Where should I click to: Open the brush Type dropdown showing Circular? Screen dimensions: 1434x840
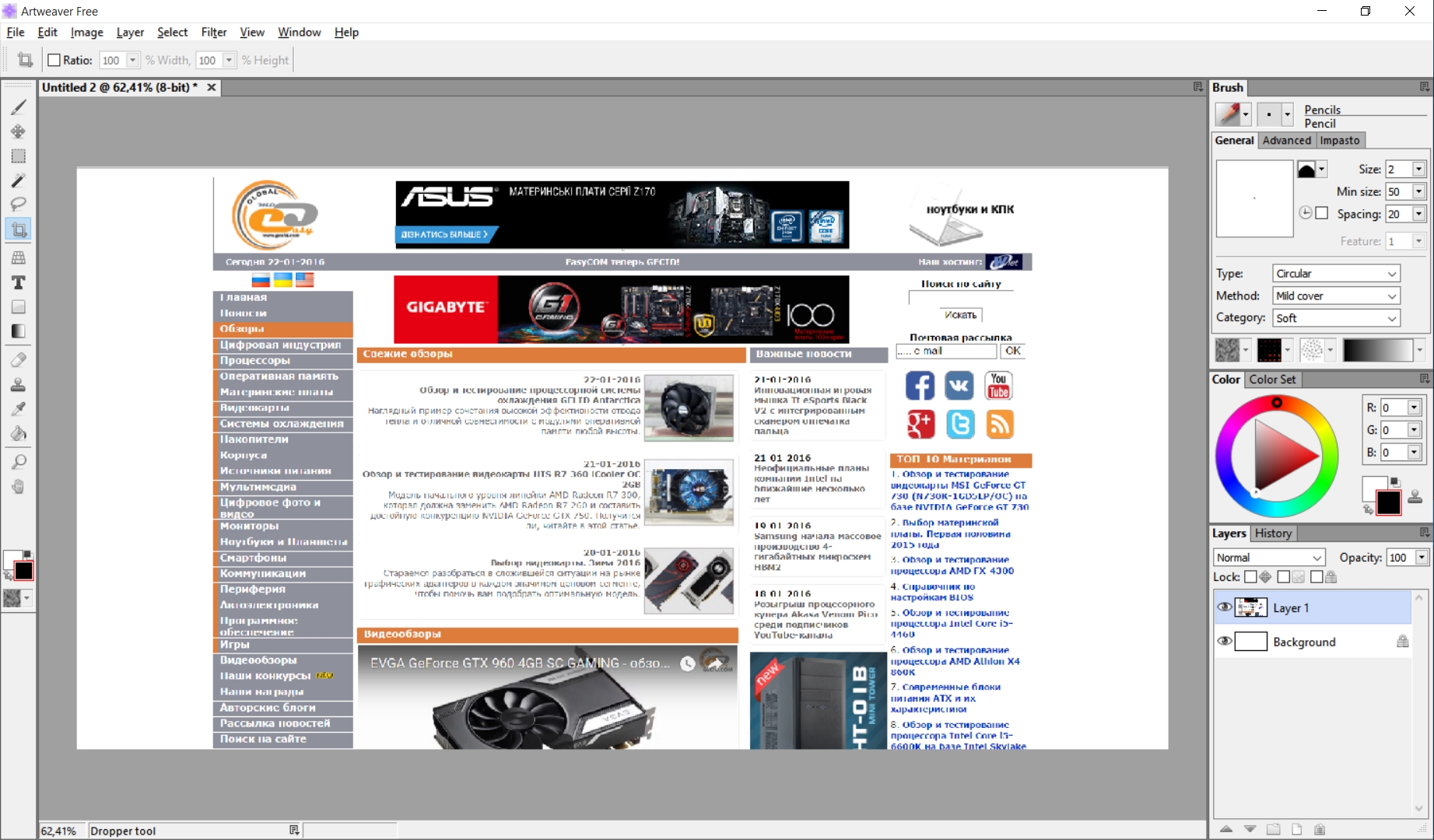(x=1336, y=274)
